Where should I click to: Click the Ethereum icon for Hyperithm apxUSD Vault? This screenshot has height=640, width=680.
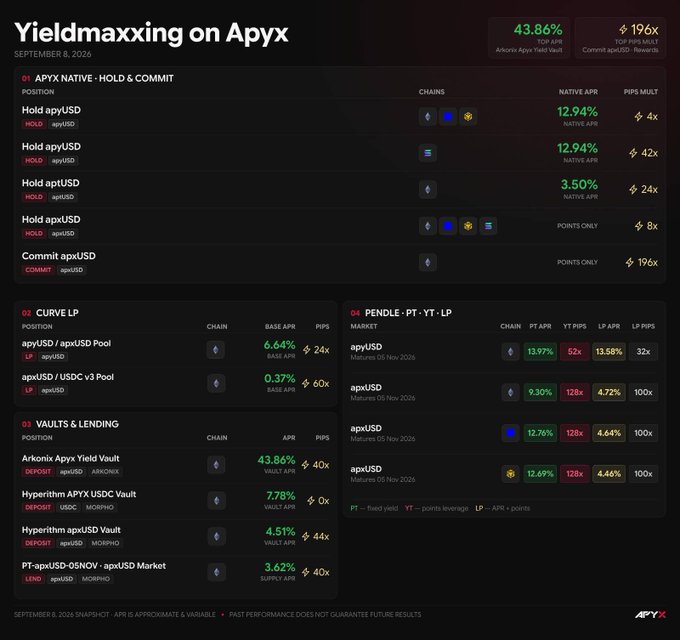tap(216, 536)
